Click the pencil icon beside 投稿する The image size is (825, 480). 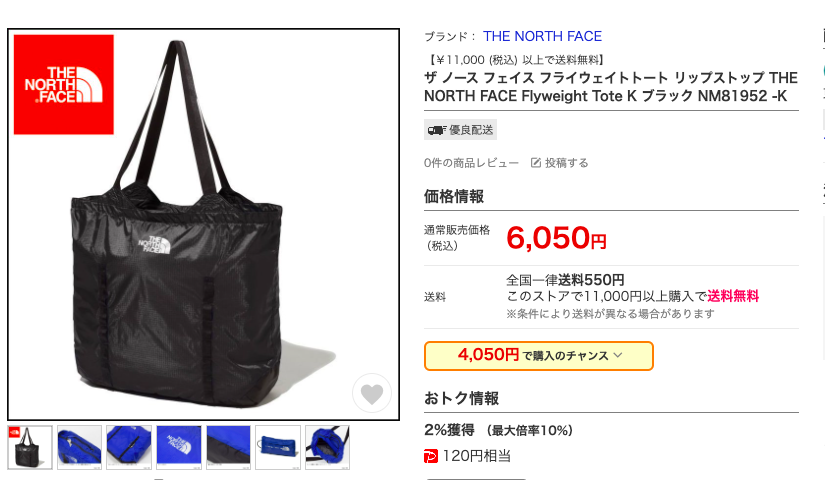pyautogui.click(x=536, y=163)
